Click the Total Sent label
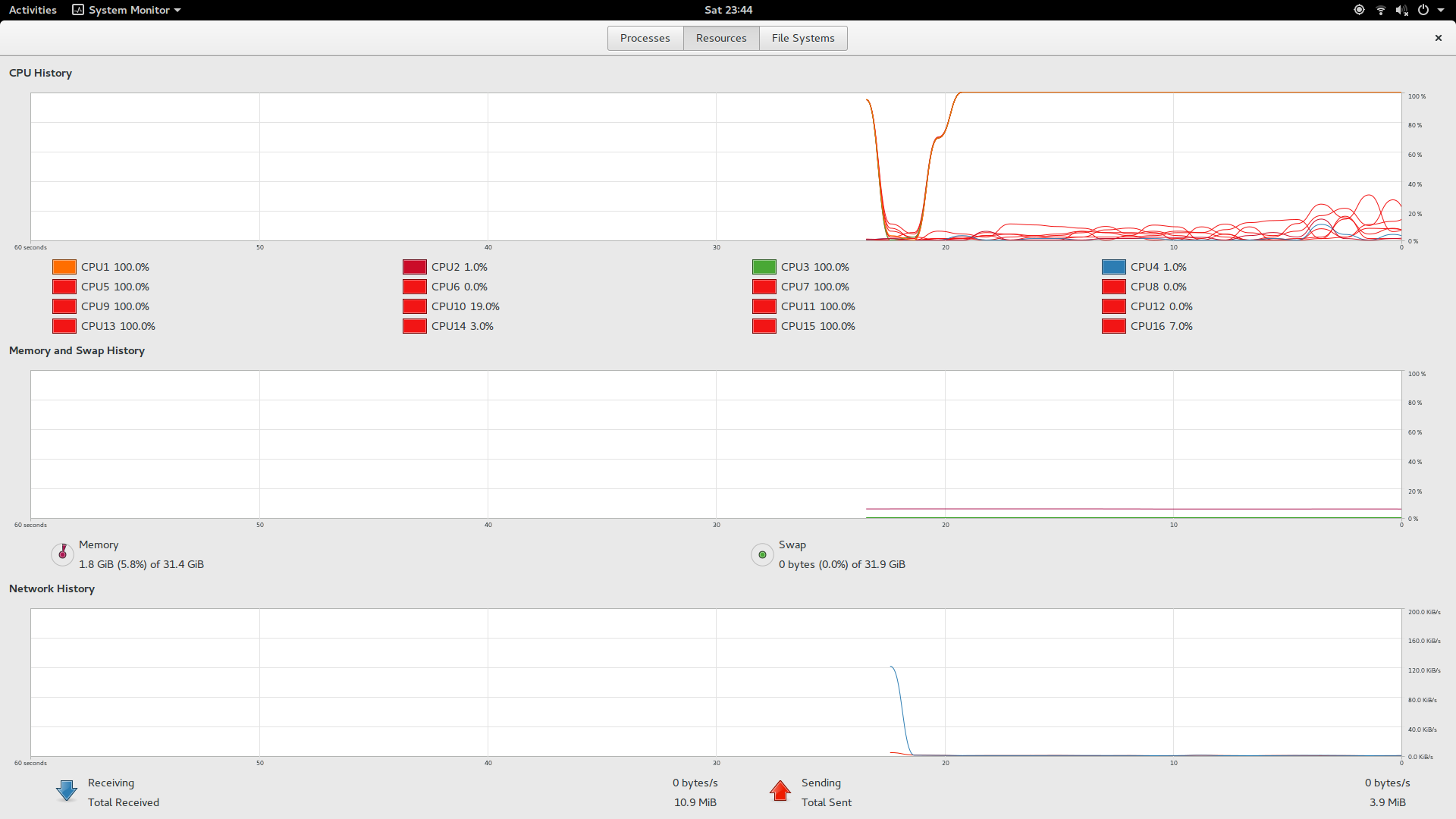Viewport: 1456px width, 819px height. point(827,802)
